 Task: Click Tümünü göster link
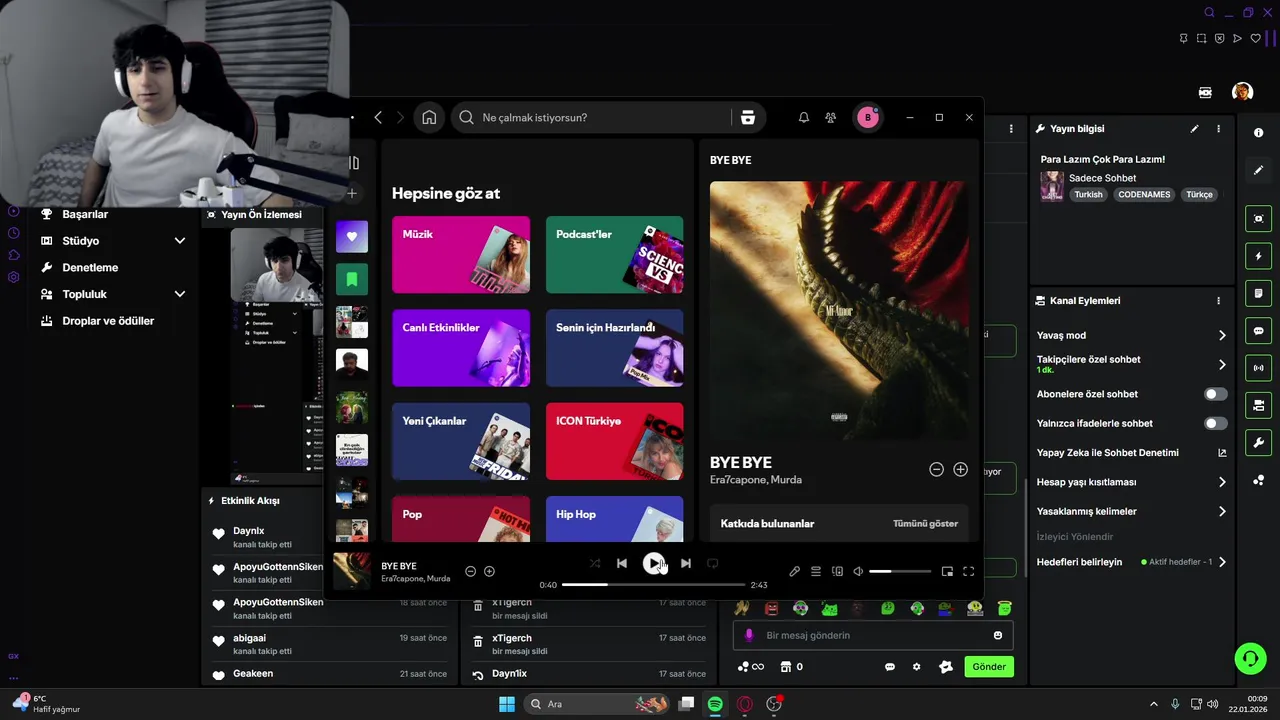coord(925,523)
